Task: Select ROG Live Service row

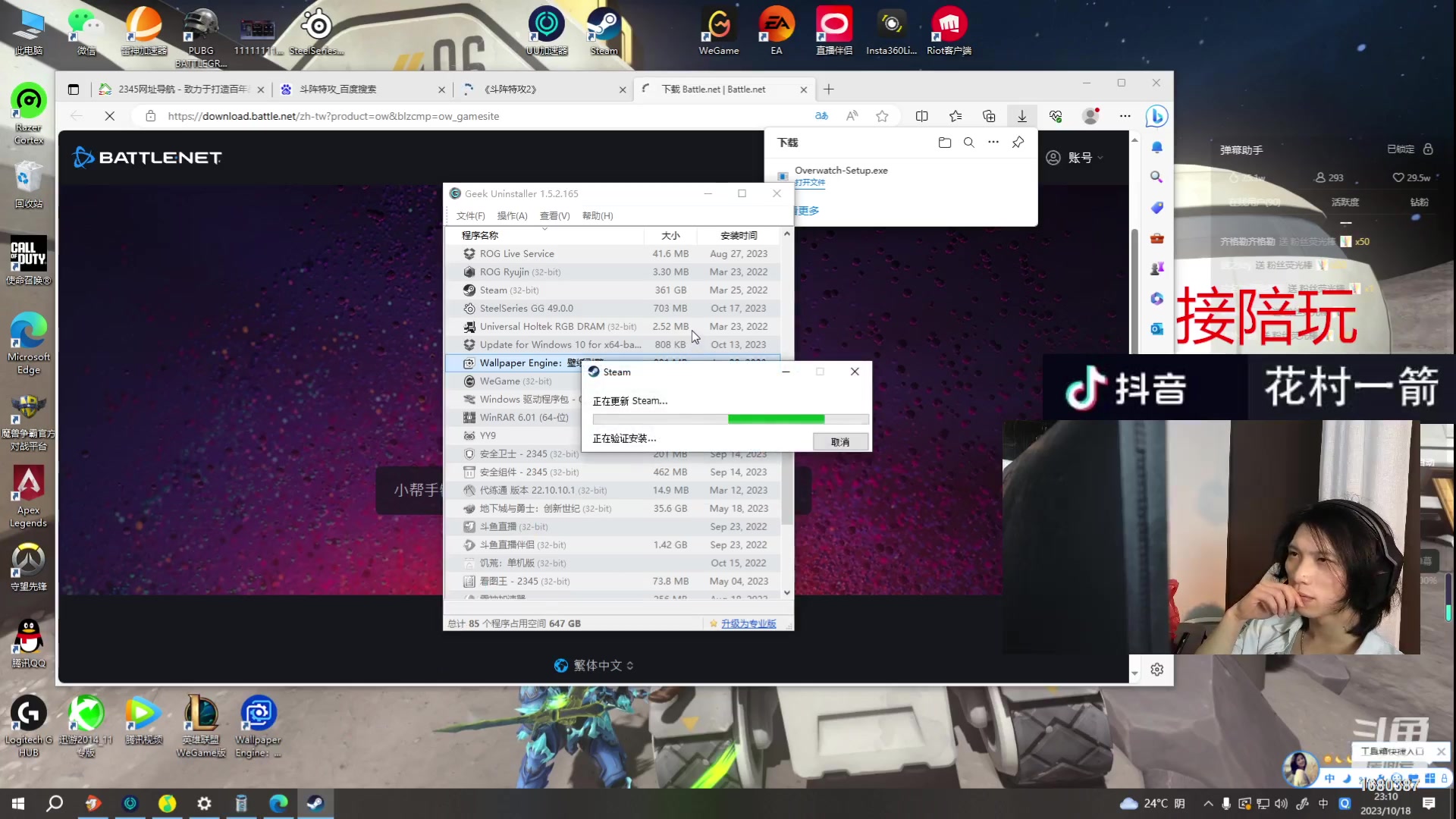Action: pyautogui.click(x=613, y=254)
